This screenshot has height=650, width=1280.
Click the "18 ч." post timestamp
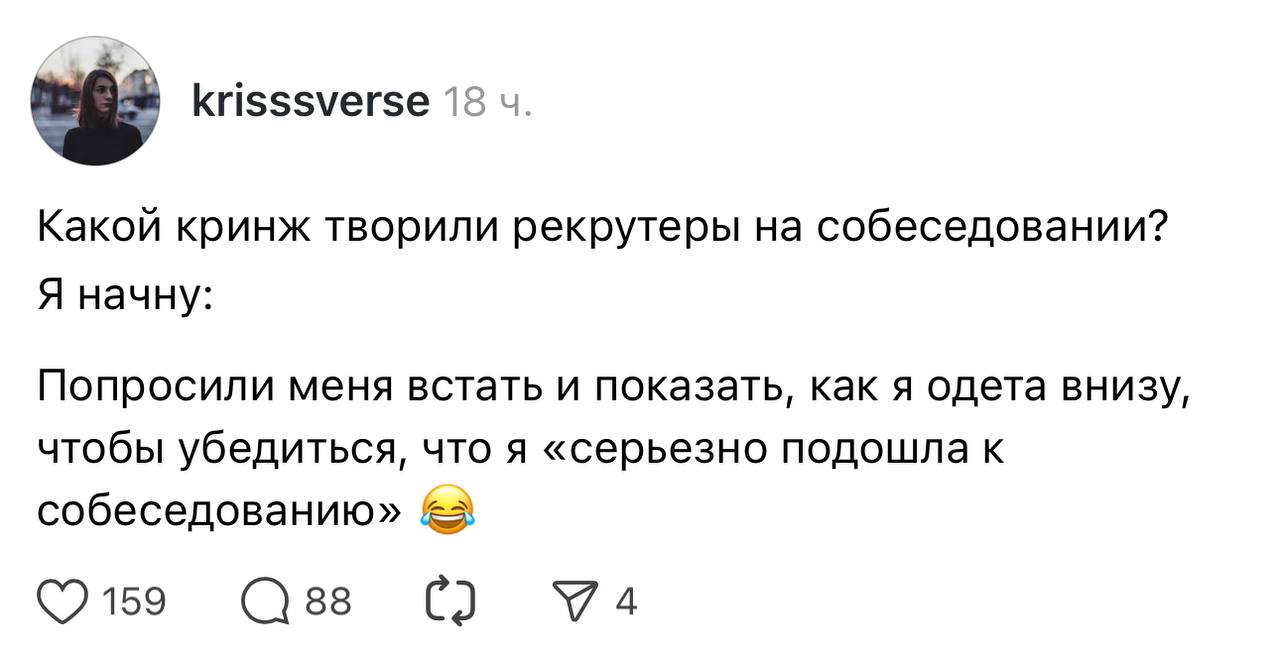[x=485, y=102]
